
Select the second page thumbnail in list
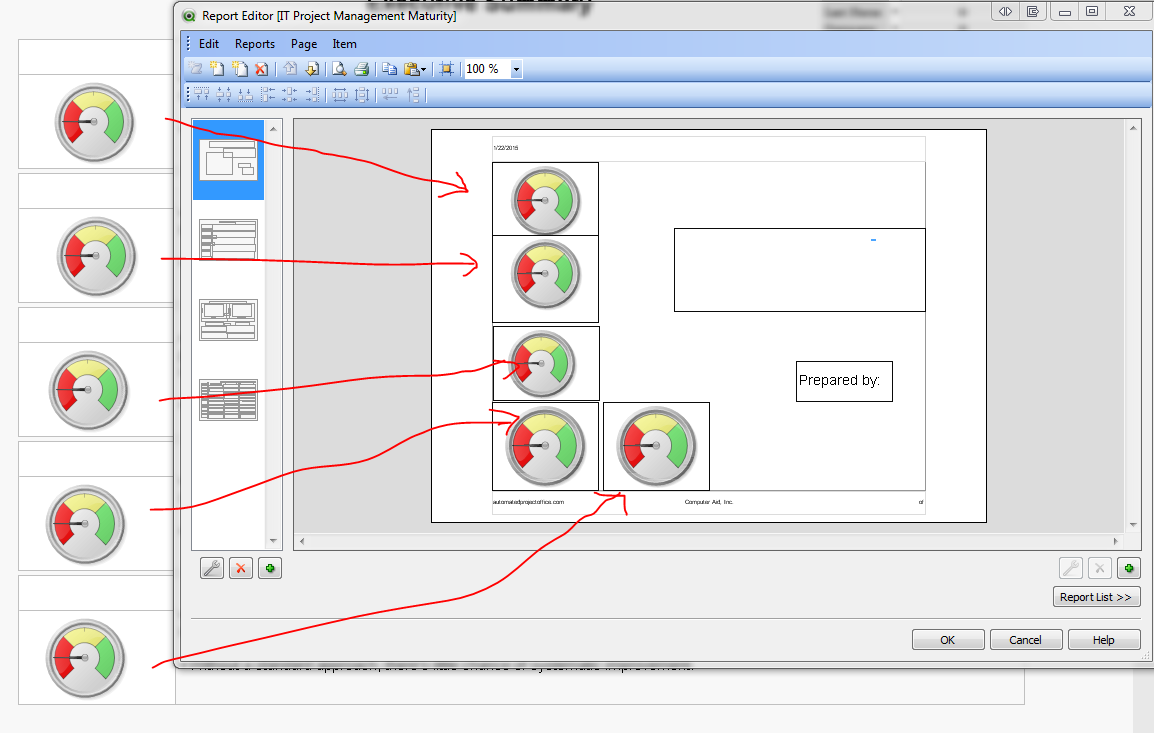click(228, 239)
